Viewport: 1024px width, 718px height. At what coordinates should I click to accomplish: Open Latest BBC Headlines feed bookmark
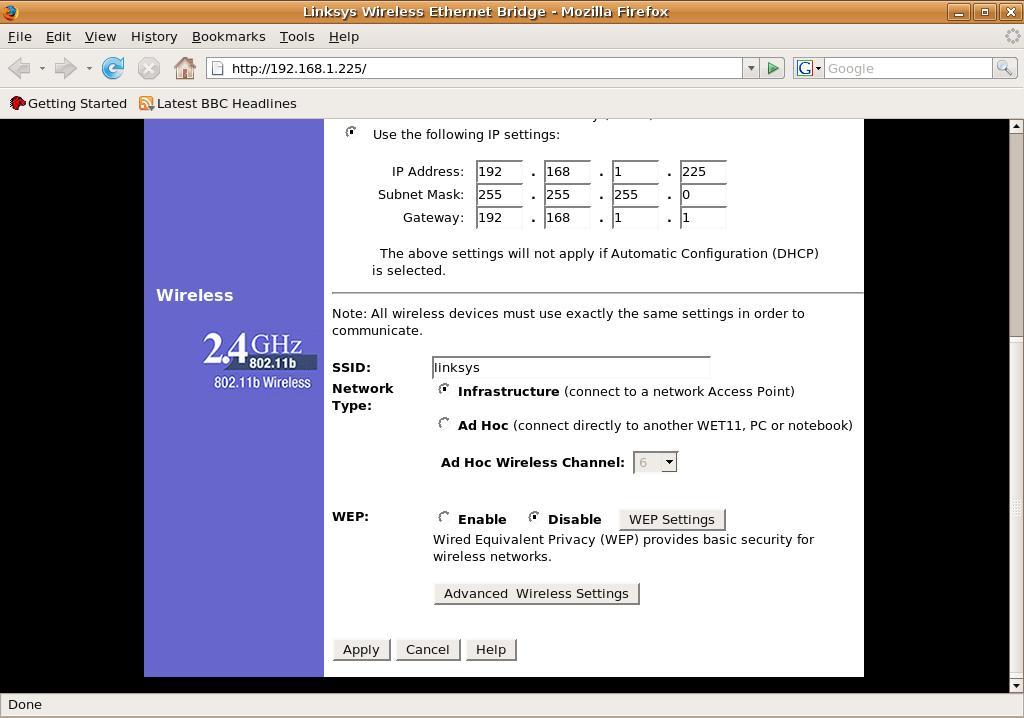point(217,103)
